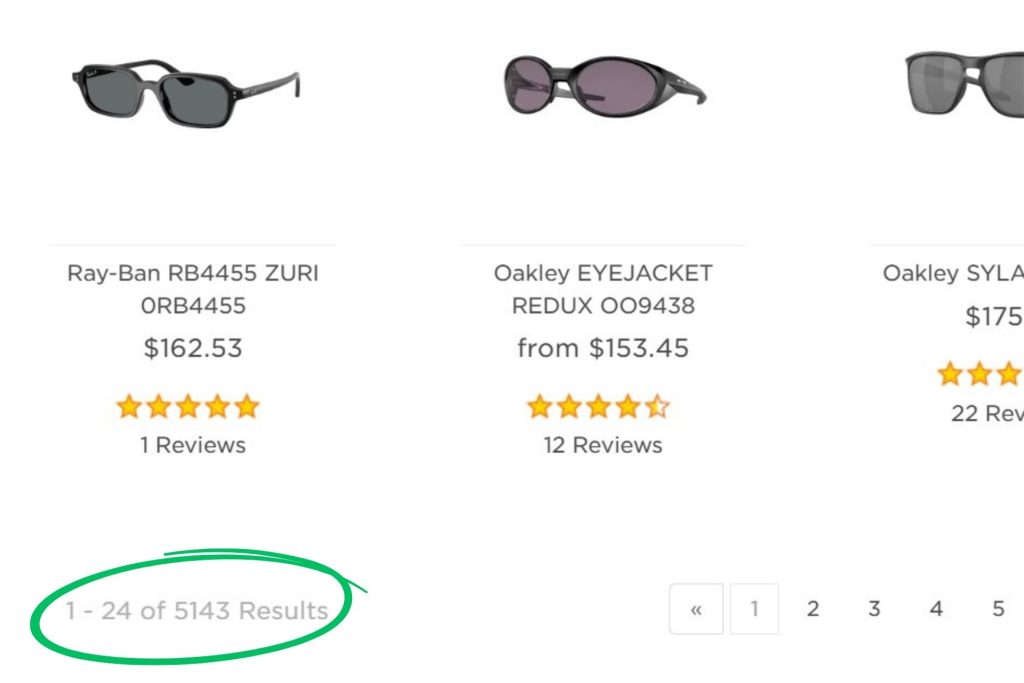This screenshot has width=1024, height=683.
Task: Select page 5 in the pagination
Action: tap(998, 608)
